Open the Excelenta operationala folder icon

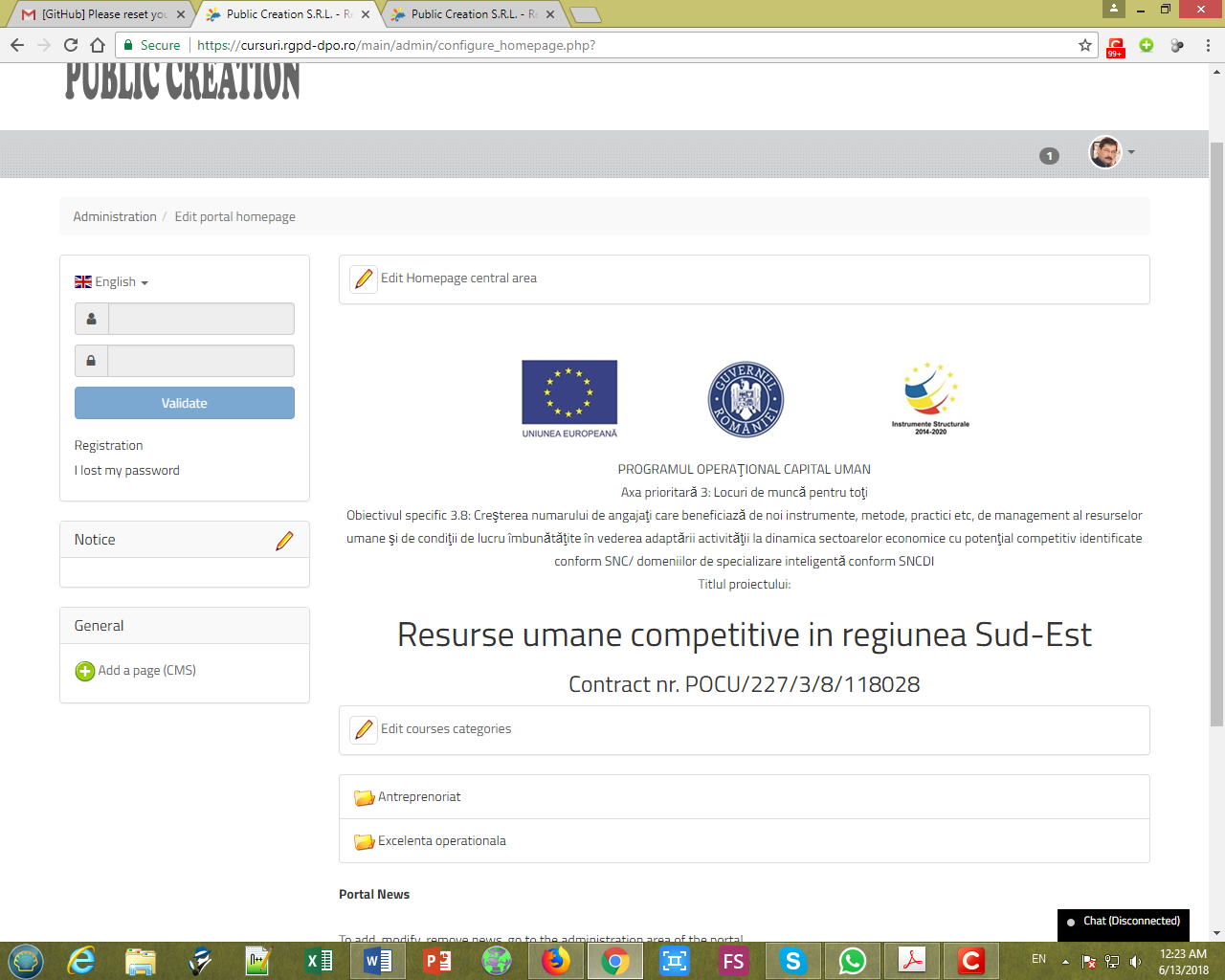pyautogui.click(x=362, y=841)
